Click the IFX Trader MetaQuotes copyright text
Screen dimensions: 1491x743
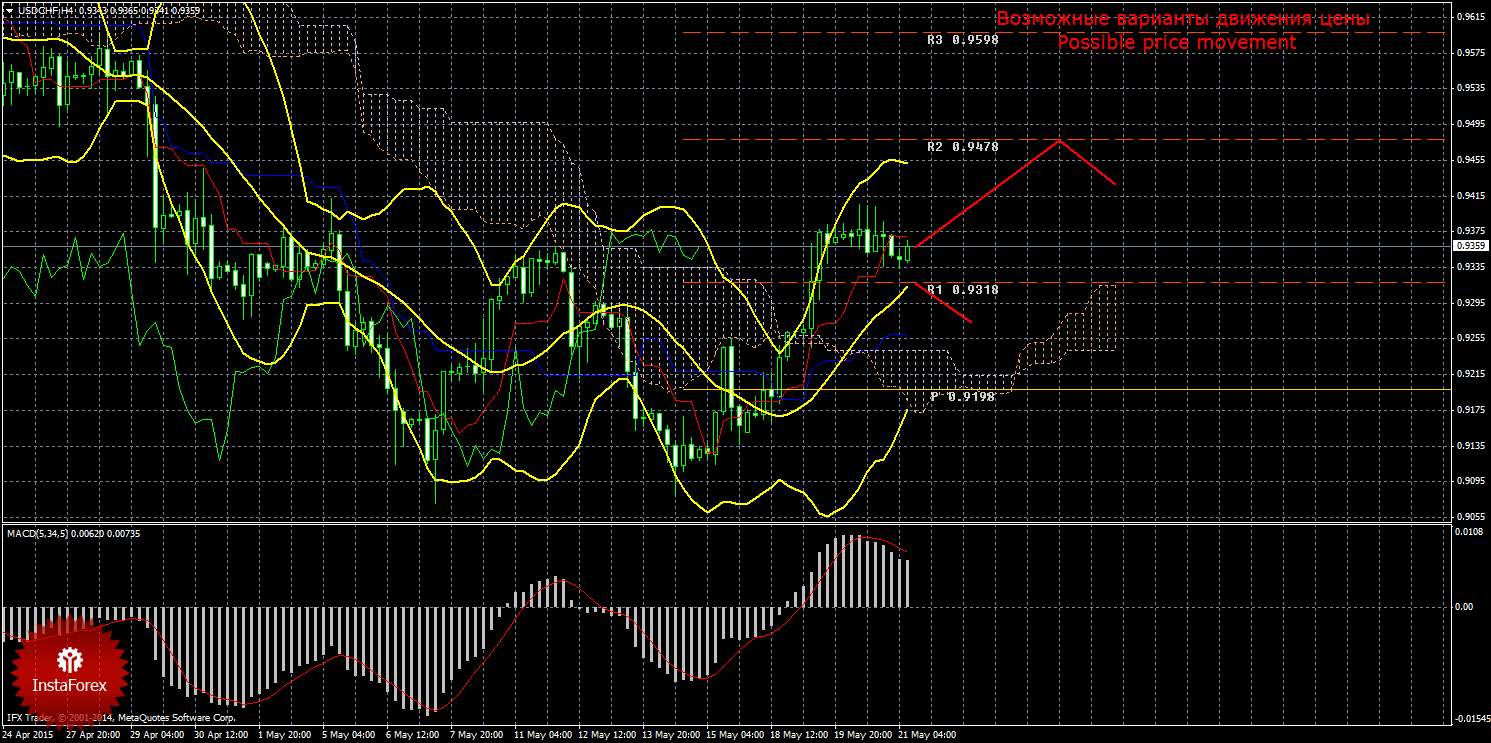pyautogui.click(x=121, y=718)
